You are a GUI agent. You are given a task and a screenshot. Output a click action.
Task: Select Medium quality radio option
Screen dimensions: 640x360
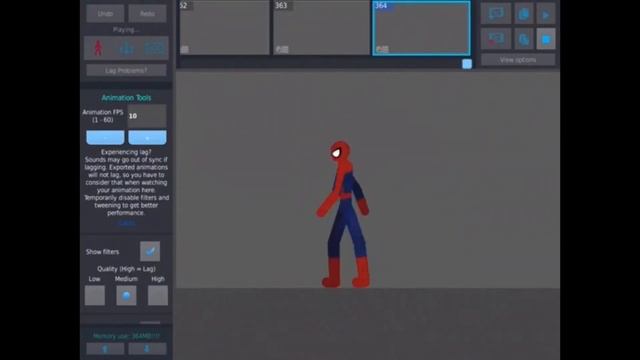point(126,296)
